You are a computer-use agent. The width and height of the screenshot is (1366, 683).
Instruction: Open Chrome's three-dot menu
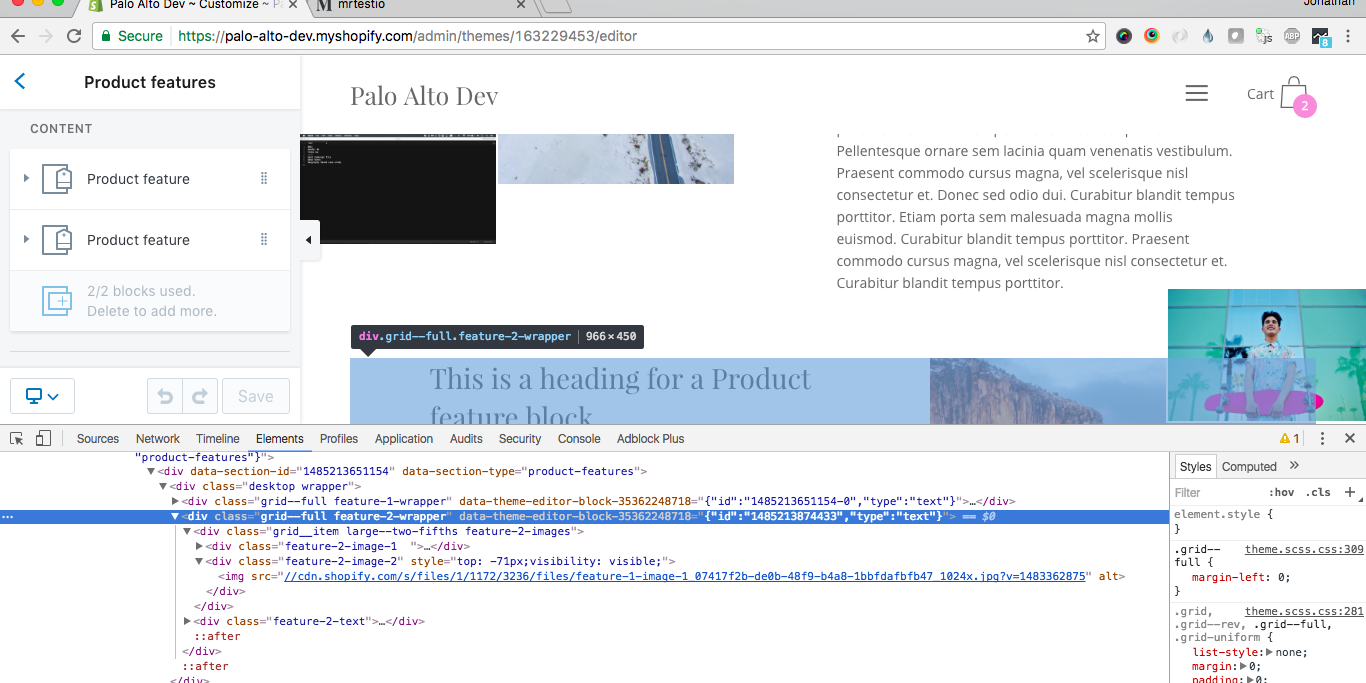coord(1348,36)
